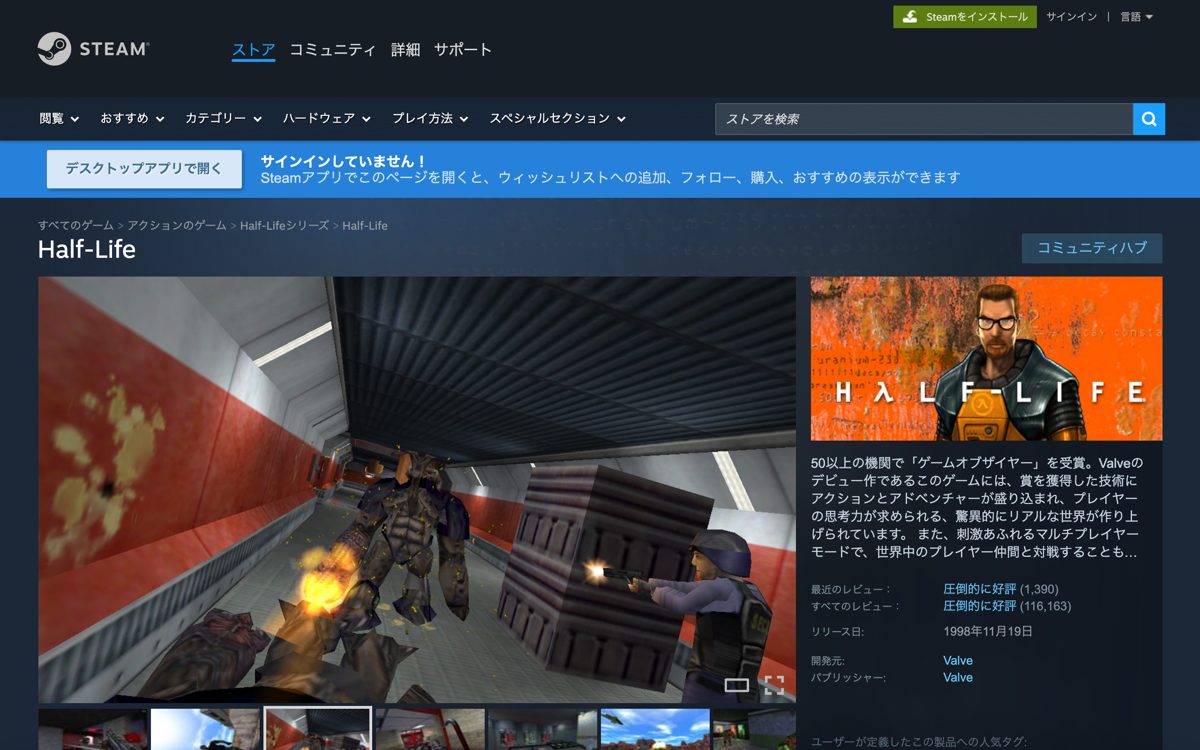Expand the カテゴリー menu
The width and height of the screenshot is (1200, 750).
223,118
